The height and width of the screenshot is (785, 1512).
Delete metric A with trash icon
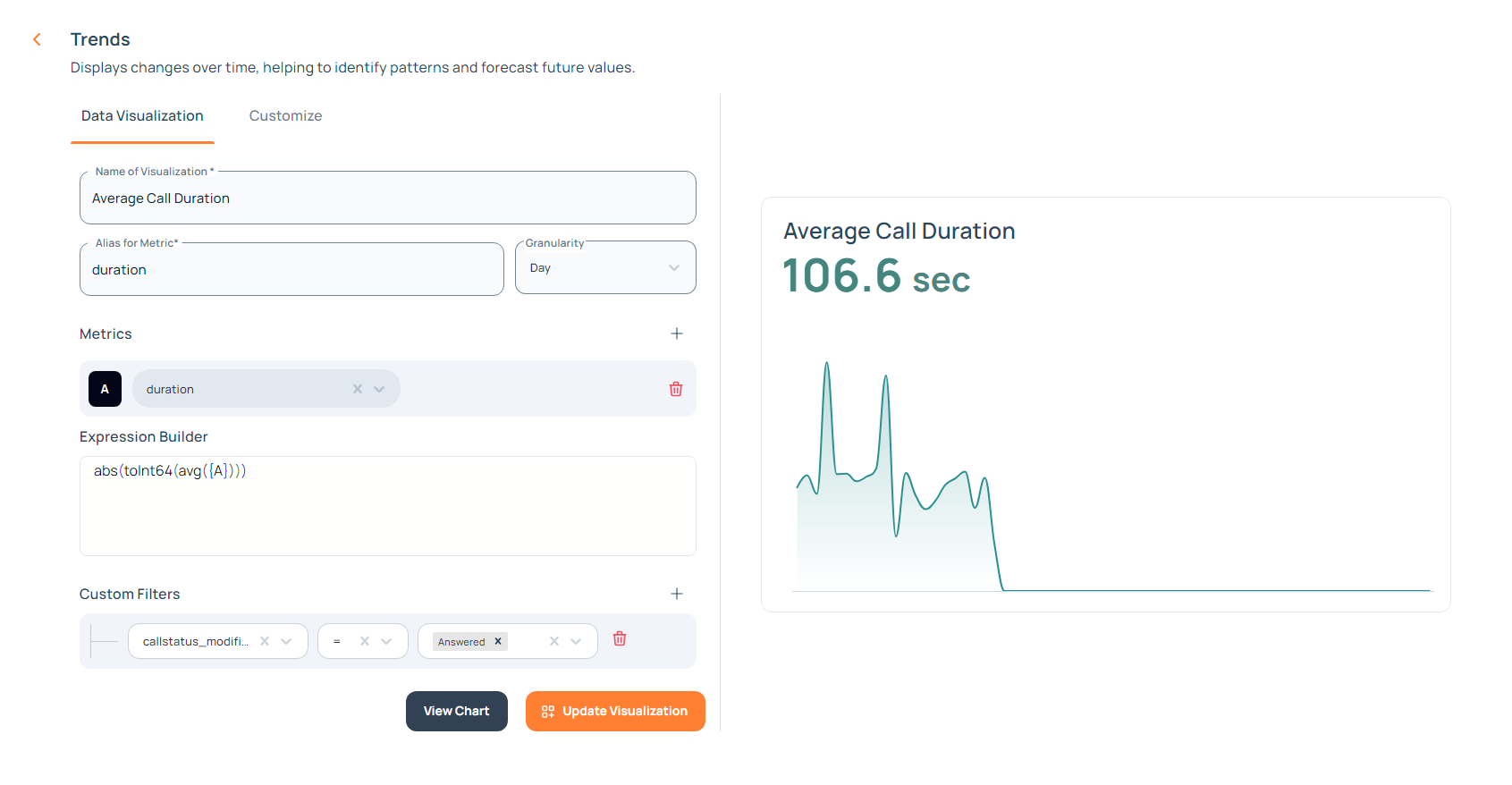[x=676, y=389]
